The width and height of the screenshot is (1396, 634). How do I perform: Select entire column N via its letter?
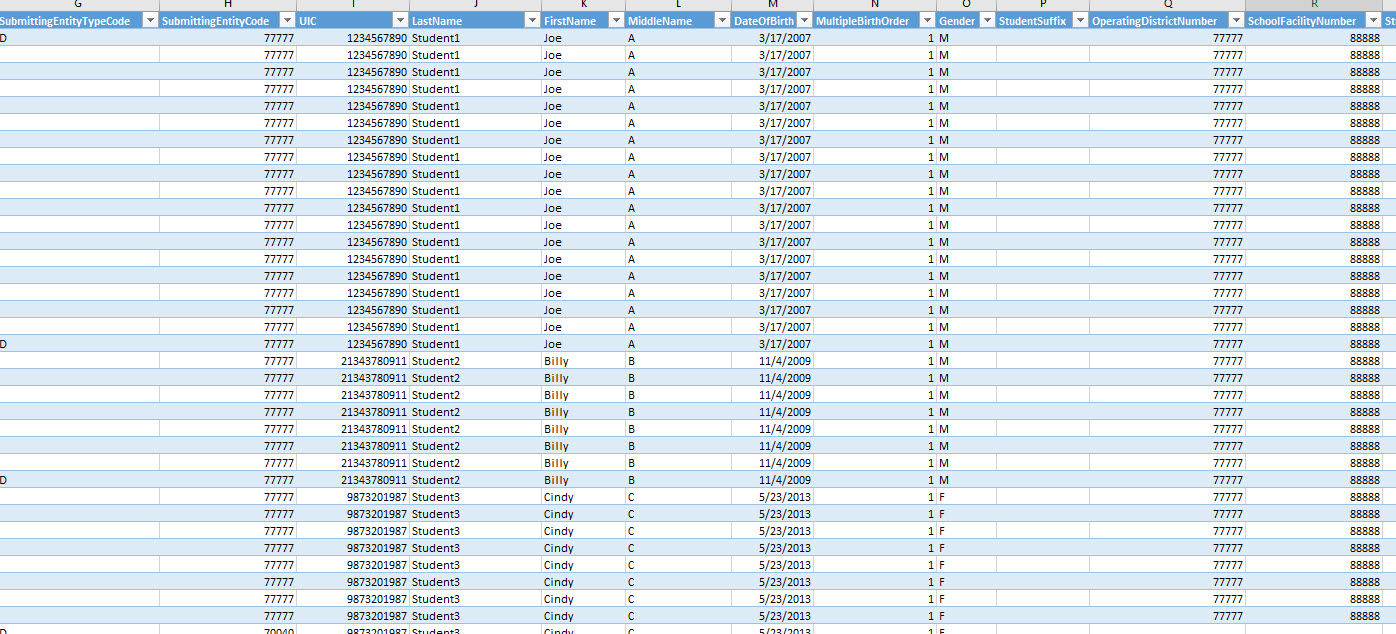pyautogui.click(x=875, y=5)
